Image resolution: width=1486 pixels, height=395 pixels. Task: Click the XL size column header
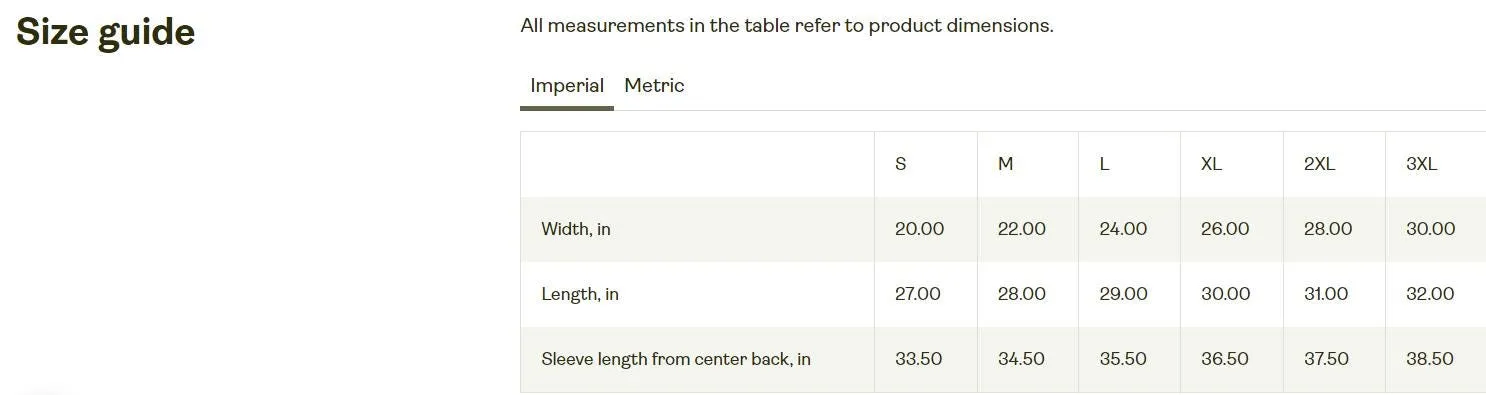pos(1211,164)
